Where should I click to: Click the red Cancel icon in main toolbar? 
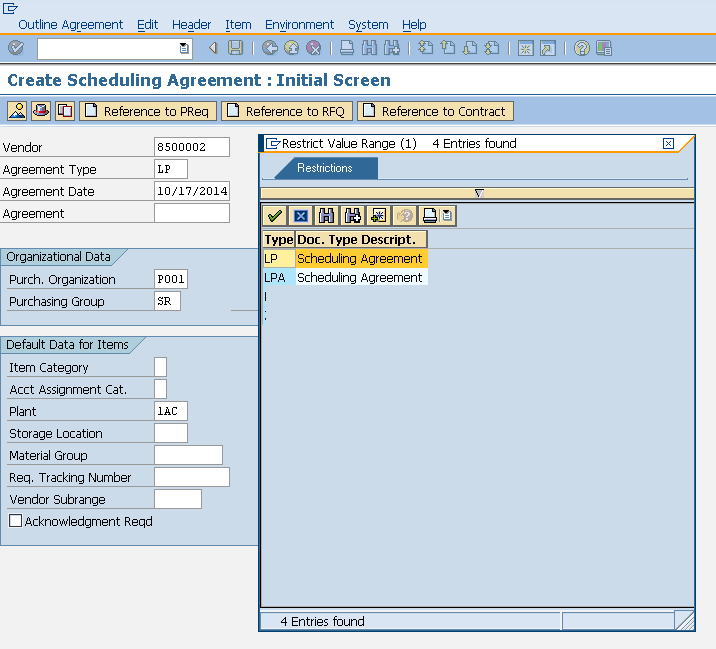click(x=314, y=47)
